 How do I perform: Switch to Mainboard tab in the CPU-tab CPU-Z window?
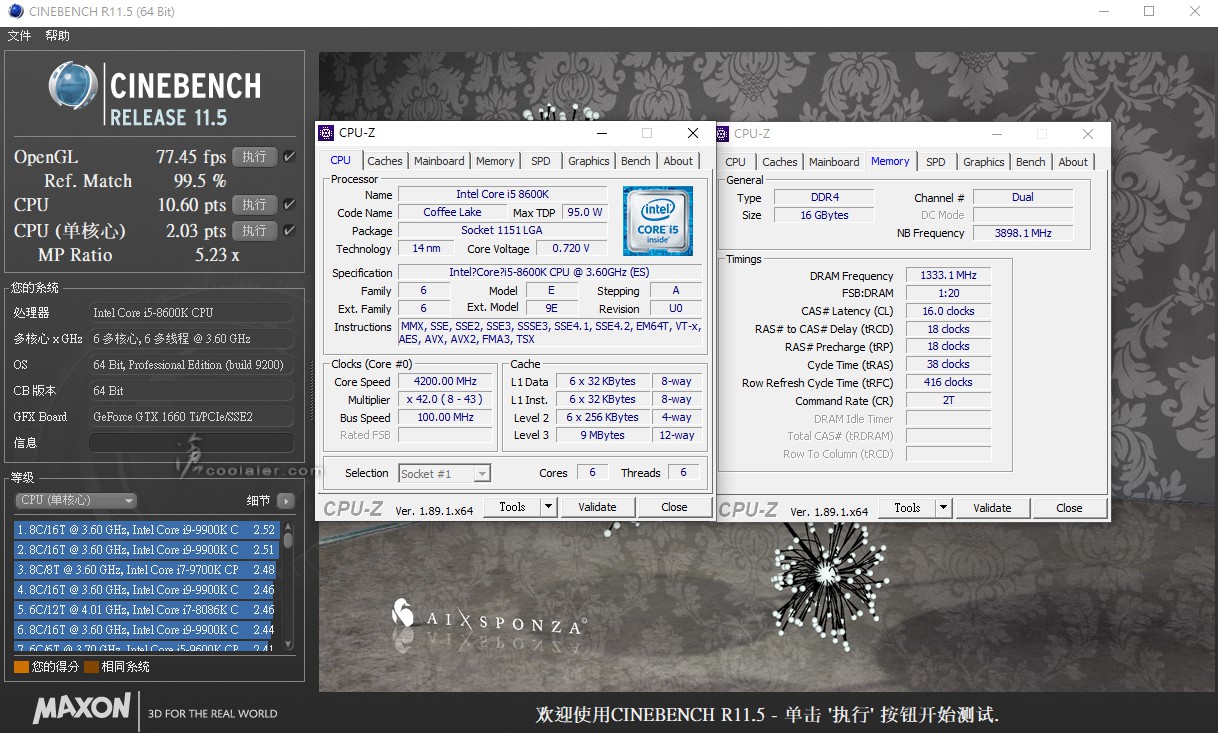439,161
